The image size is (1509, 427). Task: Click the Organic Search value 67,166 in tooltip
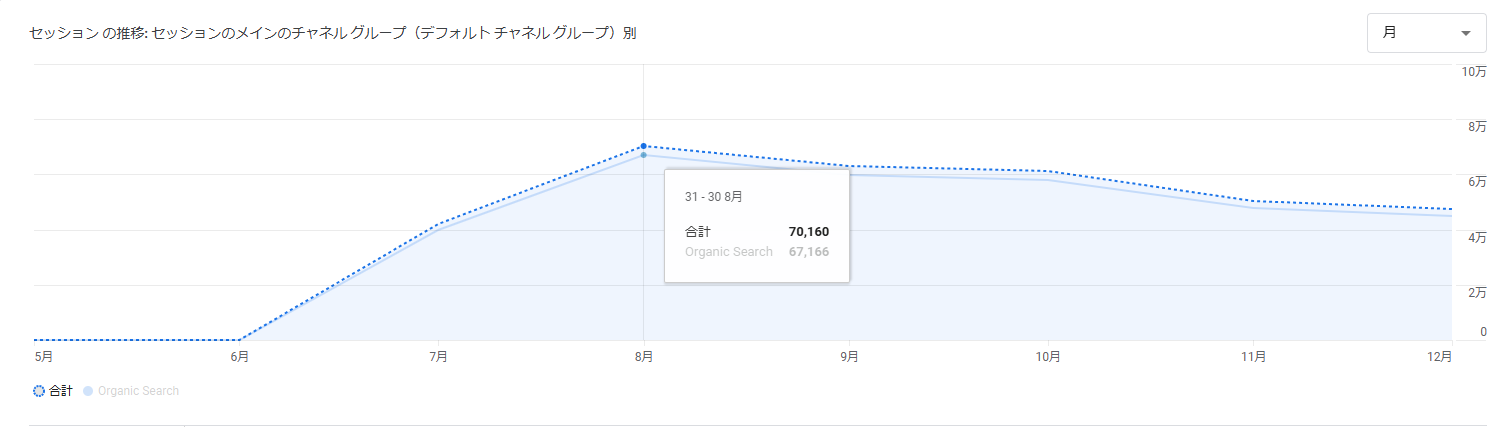coord(808,252)
